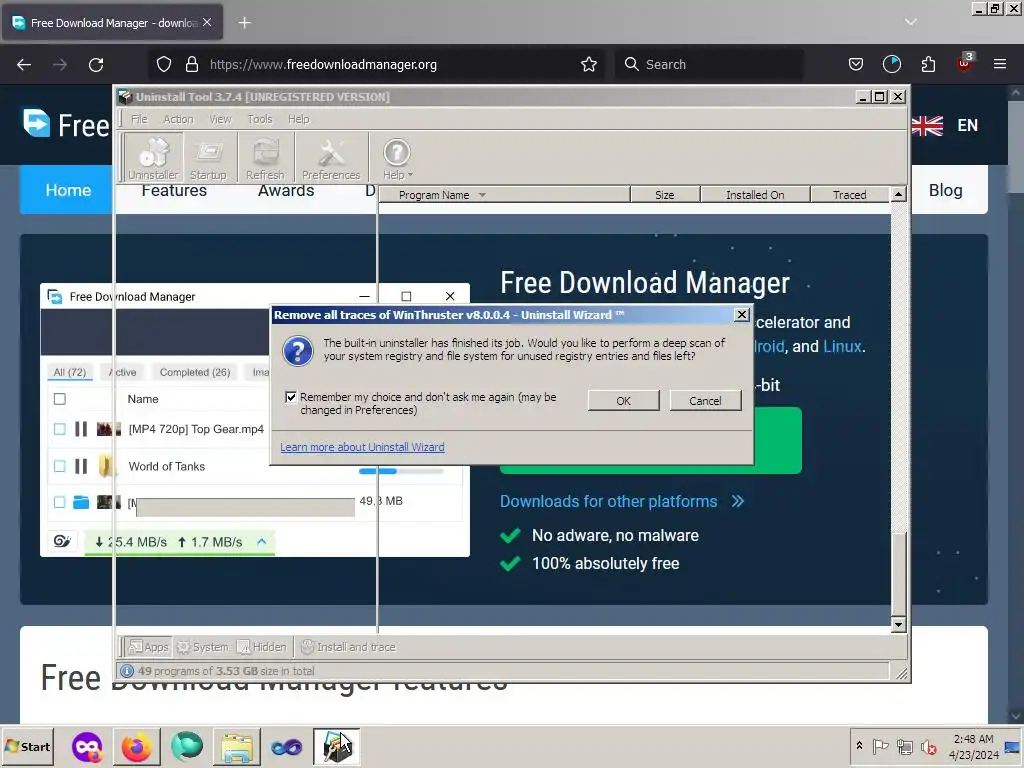Image resolution: width=1024 pixels, height=768 pixels.
Task: Click the scrollbar down arrow in program list
Action: click(x=899, y=625)
